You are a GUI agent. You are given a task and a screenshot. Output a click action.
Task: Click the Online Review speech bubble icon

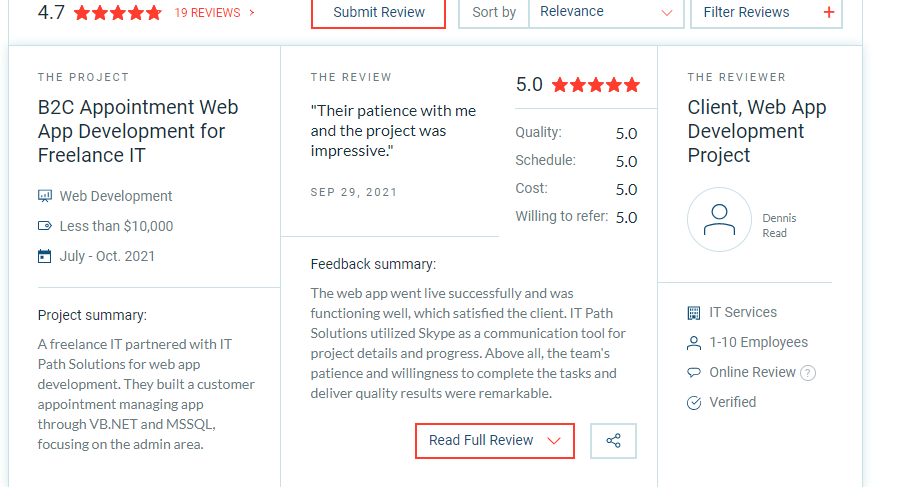[x=694, y=373]
